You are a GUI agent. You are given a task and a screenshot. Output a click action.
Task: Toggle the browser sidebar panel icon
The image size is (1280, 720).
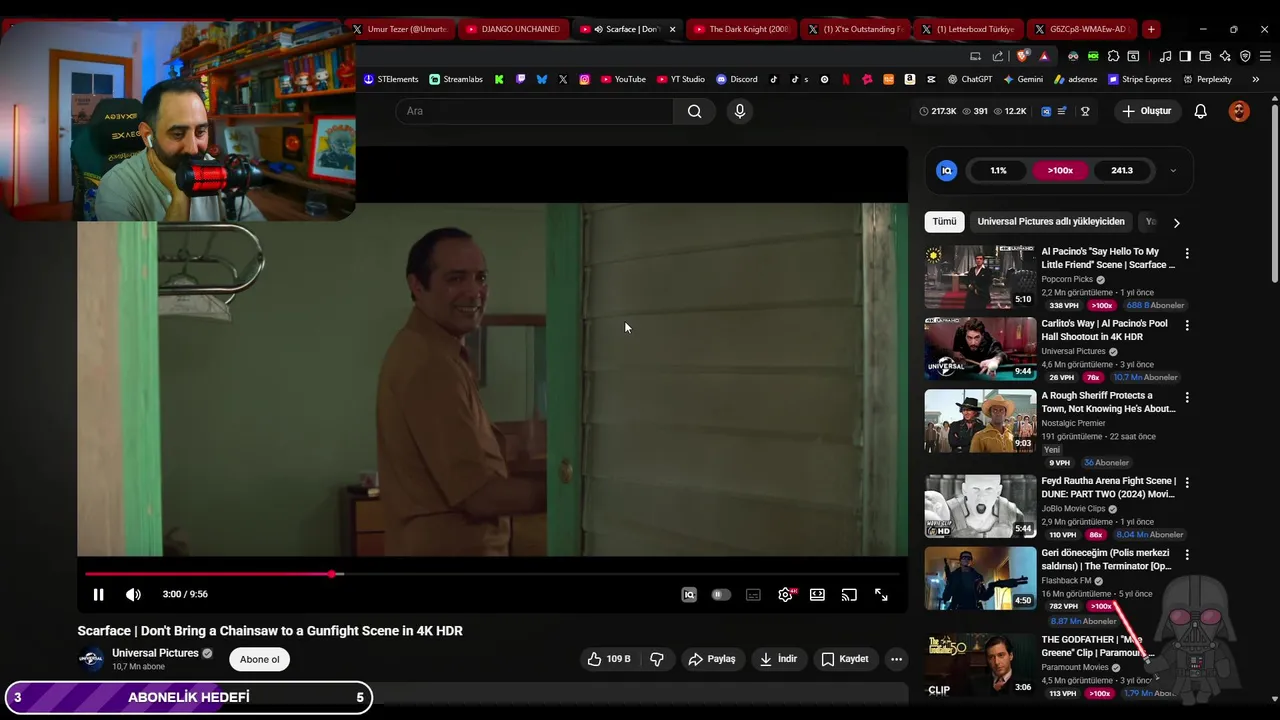tap(1185, 56)
